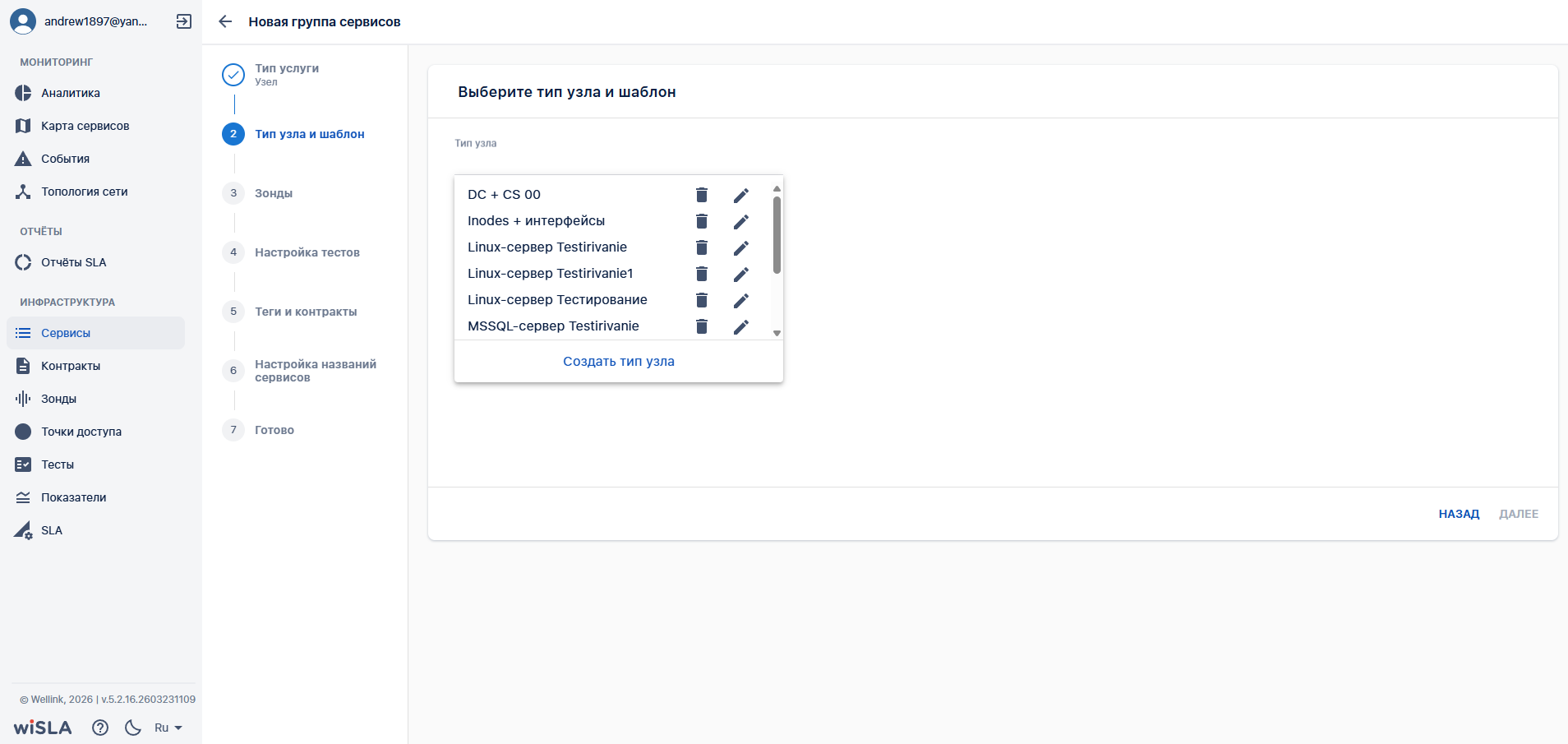Edit 'MSSQL-сервер Testirivanie' node type
This screenshot has height=744, width=1568.
[740, 326]
